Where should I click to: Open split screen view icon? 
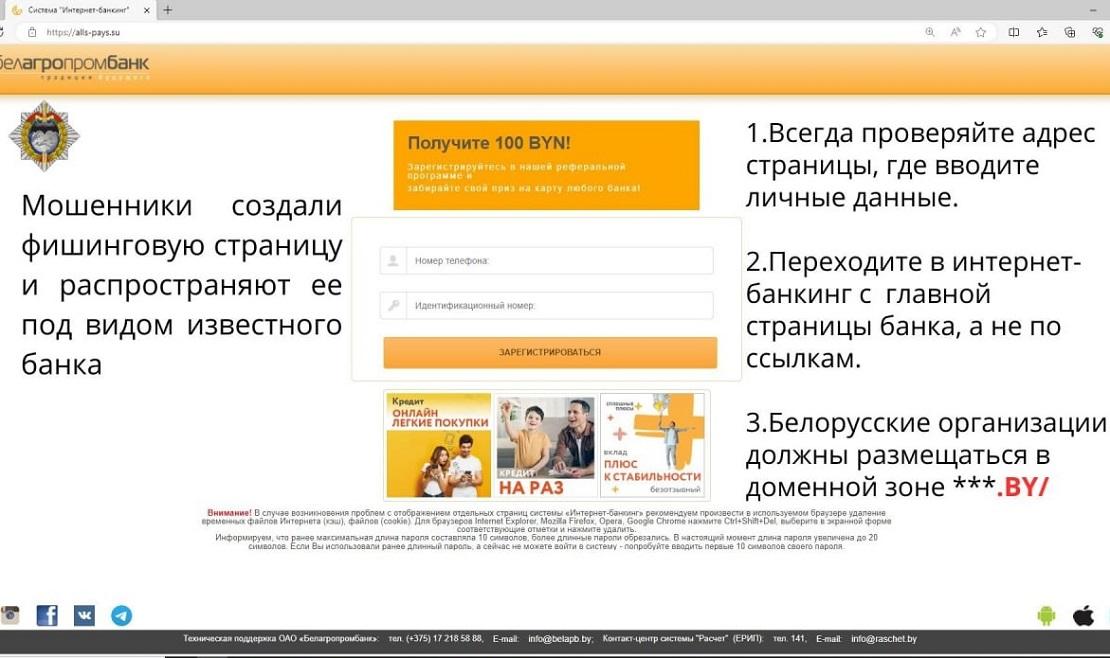pyautogui.click(x=1014, y=32)
